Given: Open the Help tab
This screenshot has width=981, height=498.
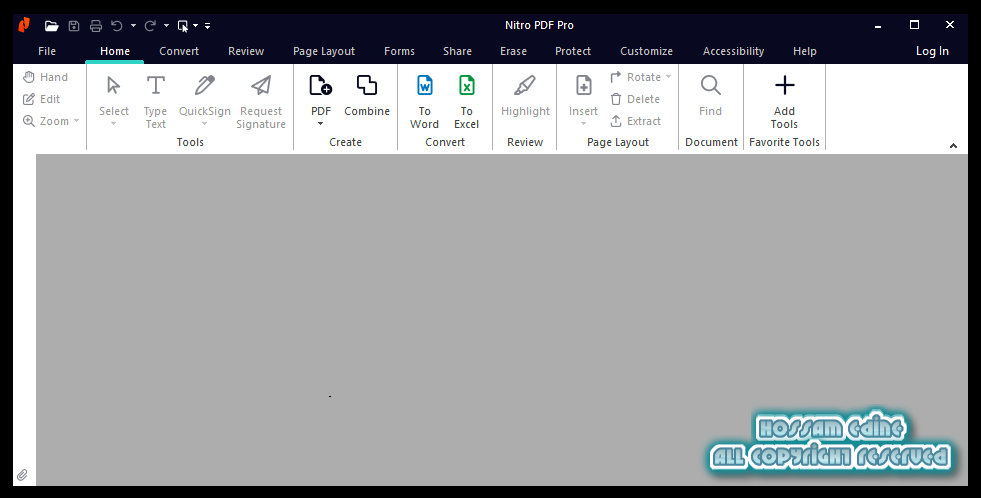Looking at the screenshot, I should (x=805, y=51).
